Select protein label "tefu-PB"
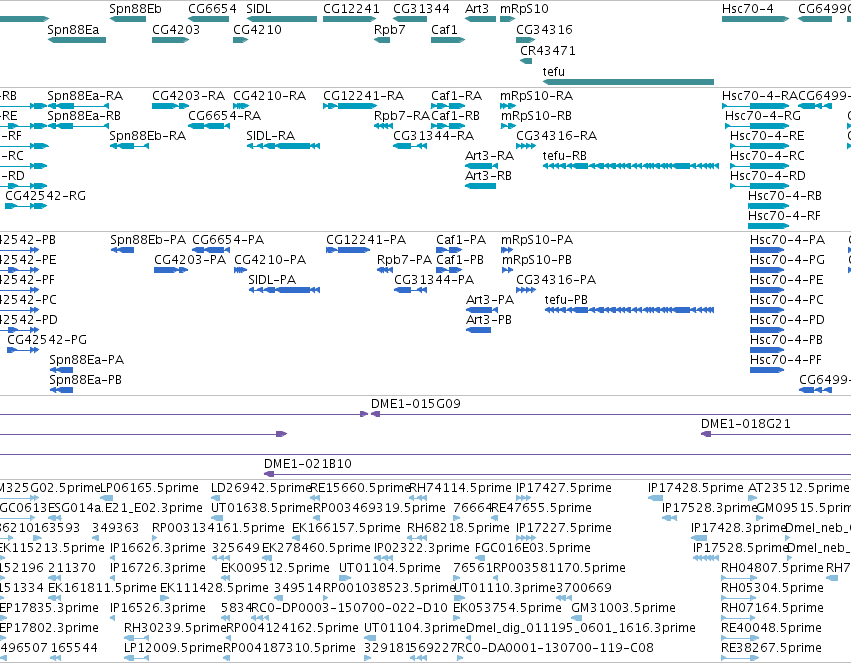Image resolution: width=851 pixels, height=663 pixels. tap(567, 301)
